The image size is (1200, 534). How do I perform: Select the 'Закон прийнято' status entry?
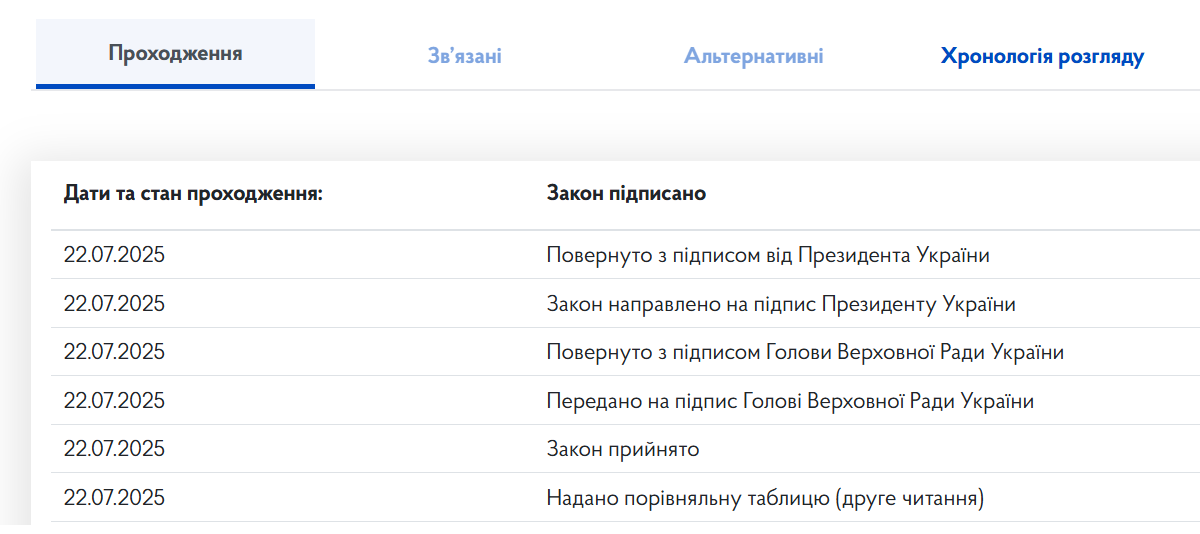tap(622, 449)
